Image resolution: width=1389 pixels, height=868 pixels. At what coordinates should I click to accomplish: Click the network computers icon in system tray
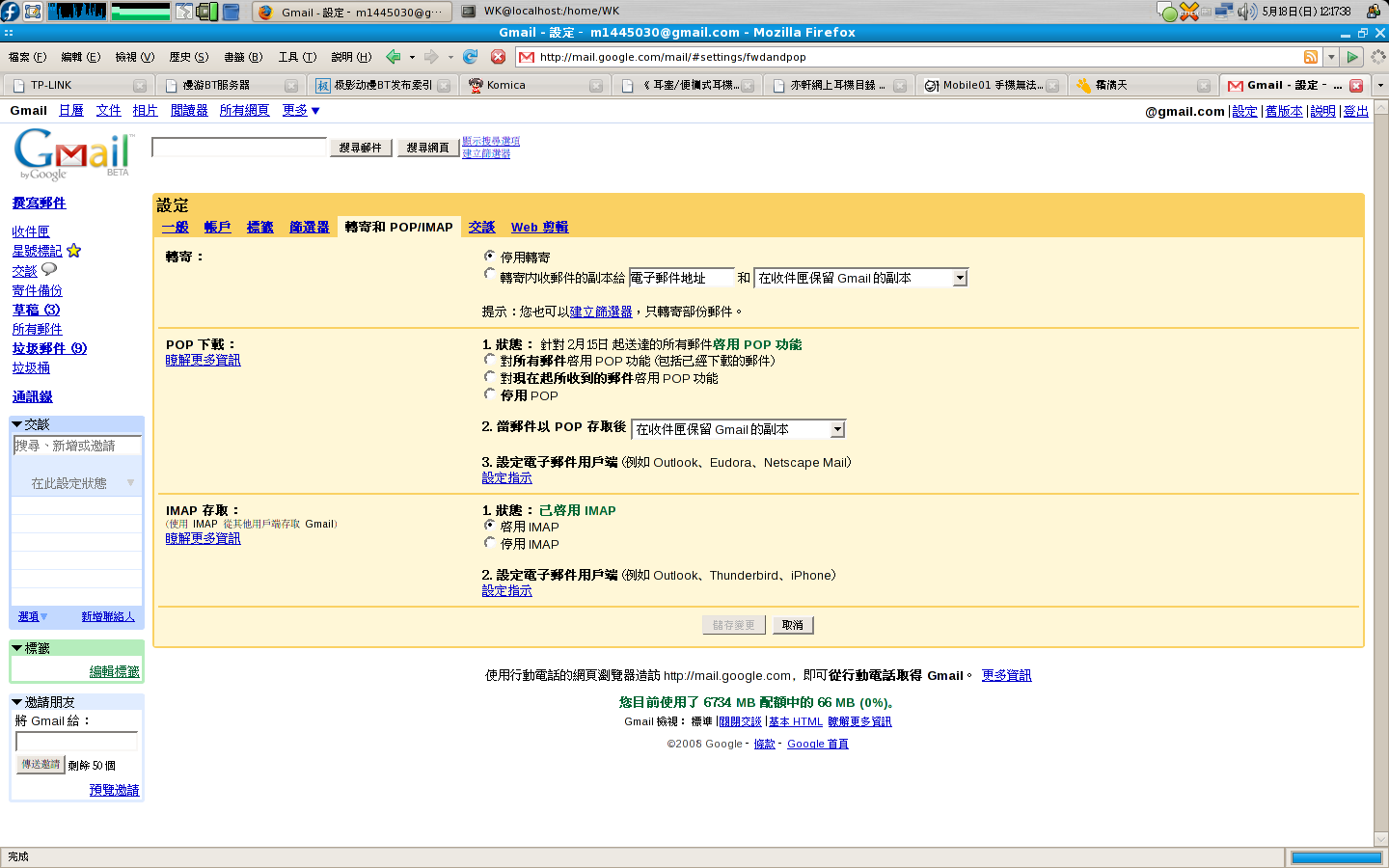1224,12
